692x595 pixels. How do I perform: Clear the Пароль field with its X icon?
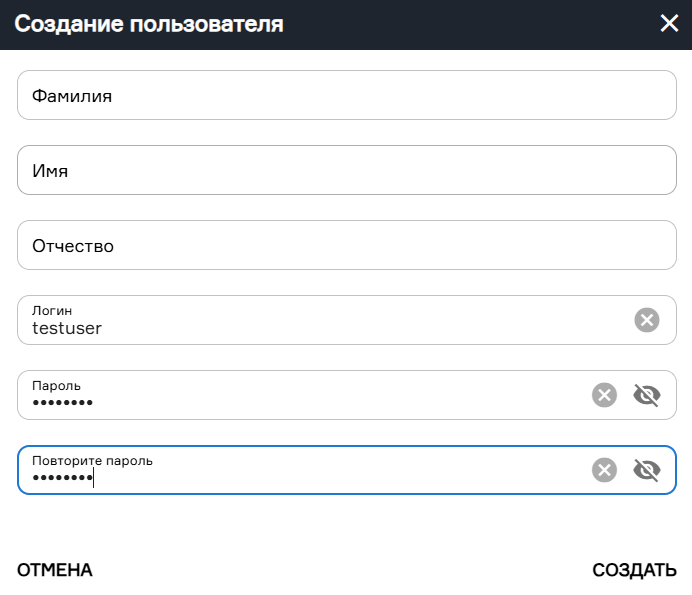click(604, 395)
